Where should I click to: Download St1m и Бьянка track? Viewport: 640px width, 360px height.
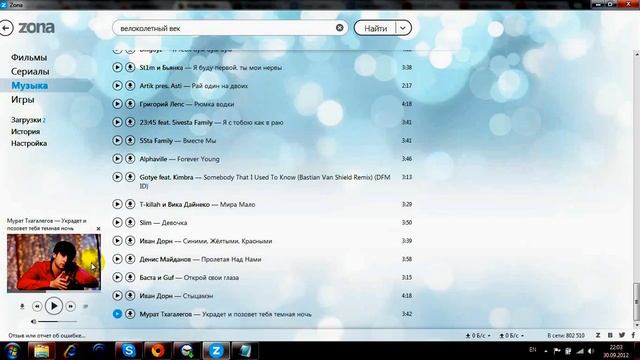pos(130,67)
